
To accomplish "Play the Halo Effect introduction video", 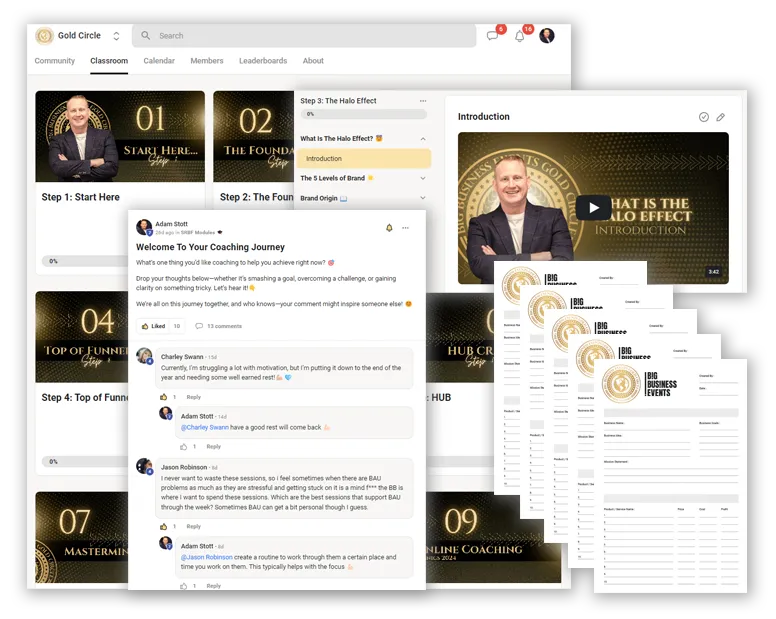I will tap(594, 208).
